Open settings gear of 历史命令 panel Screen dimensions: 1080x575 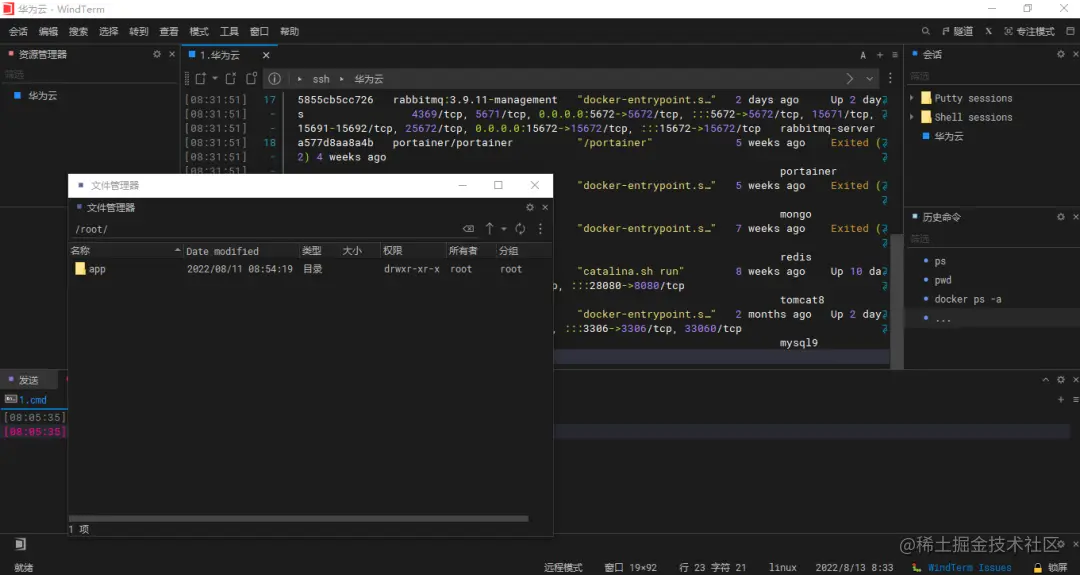click(x=1061, y=217)
